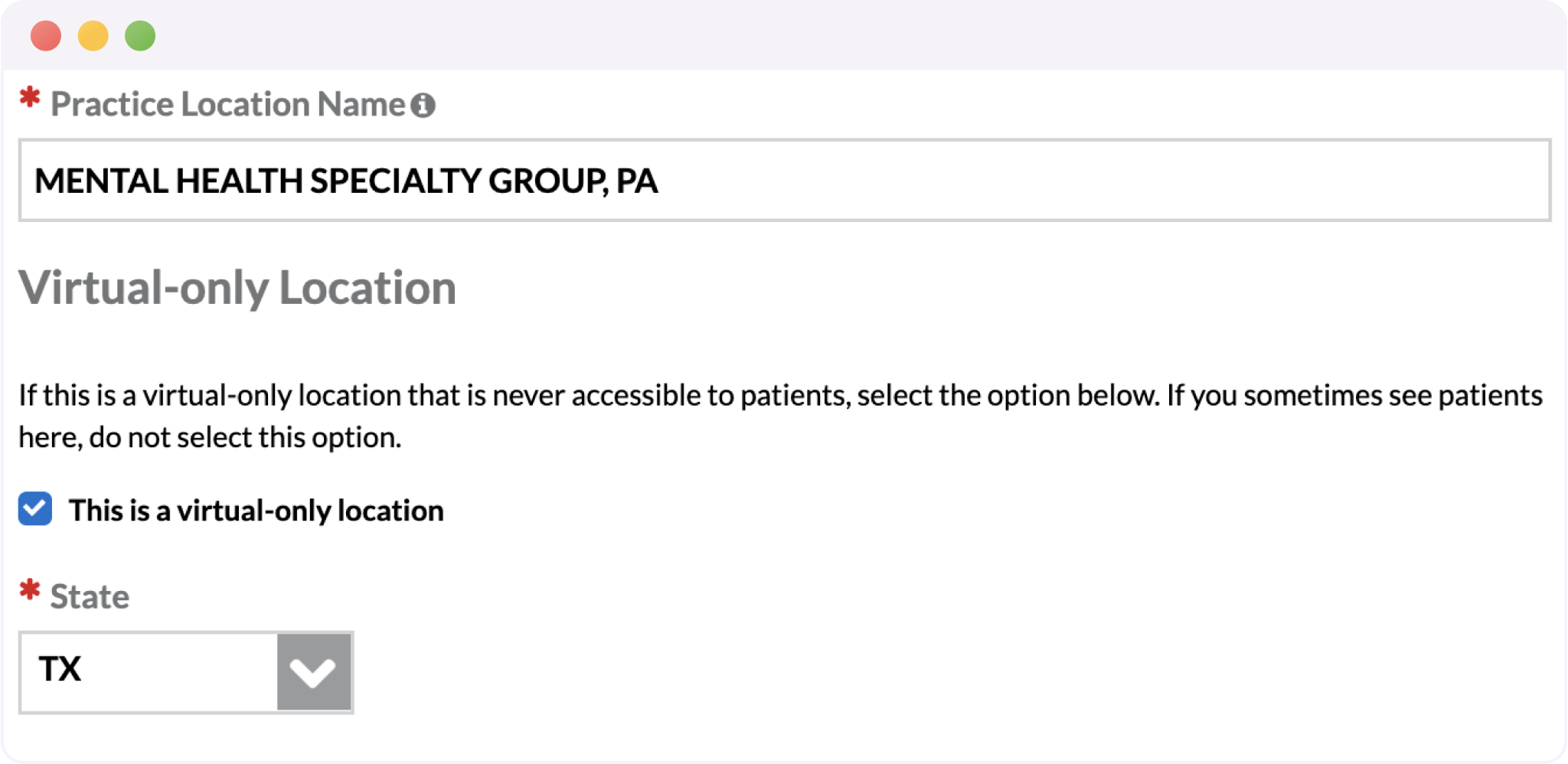The height and width of the screenshot is (764, 1568).
Task: Click the red asterisk before State
Action: 30,589
